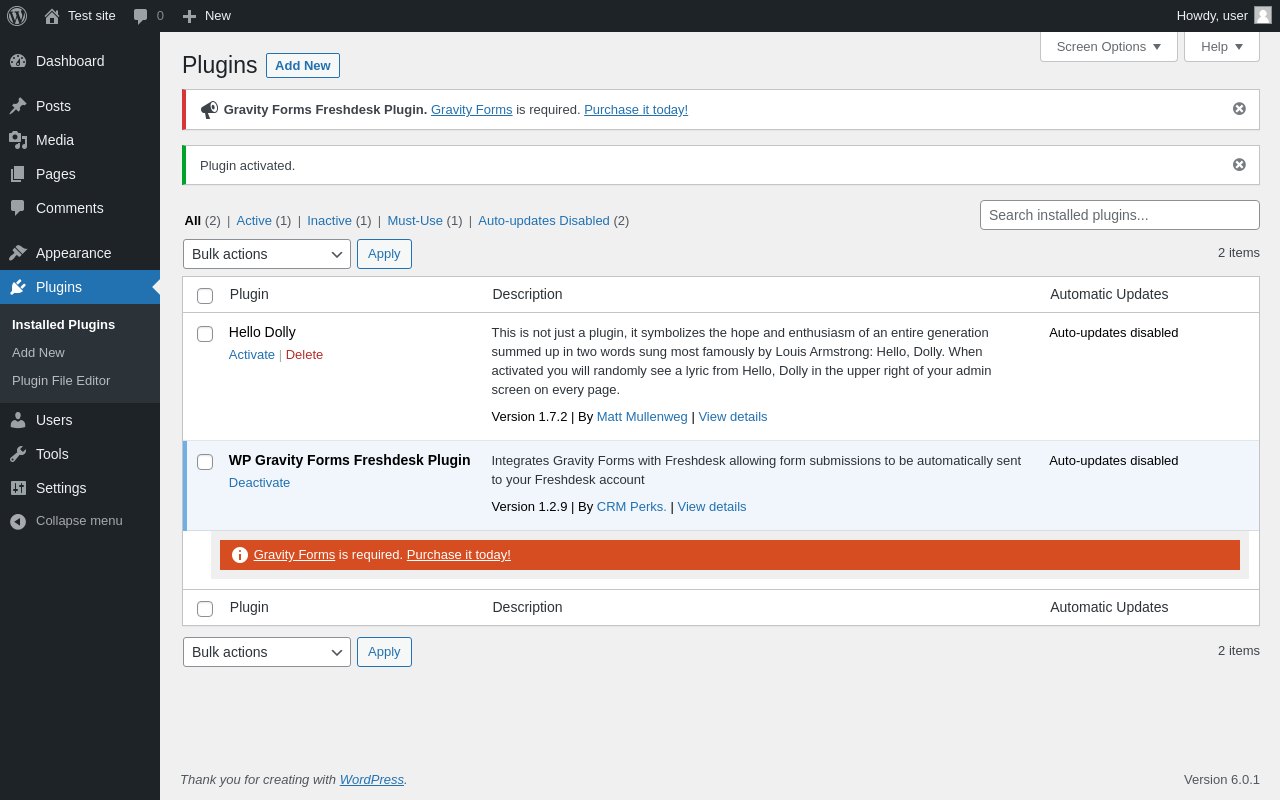Click the Plugins plug icon in sidebar

[x=18, y=287]
